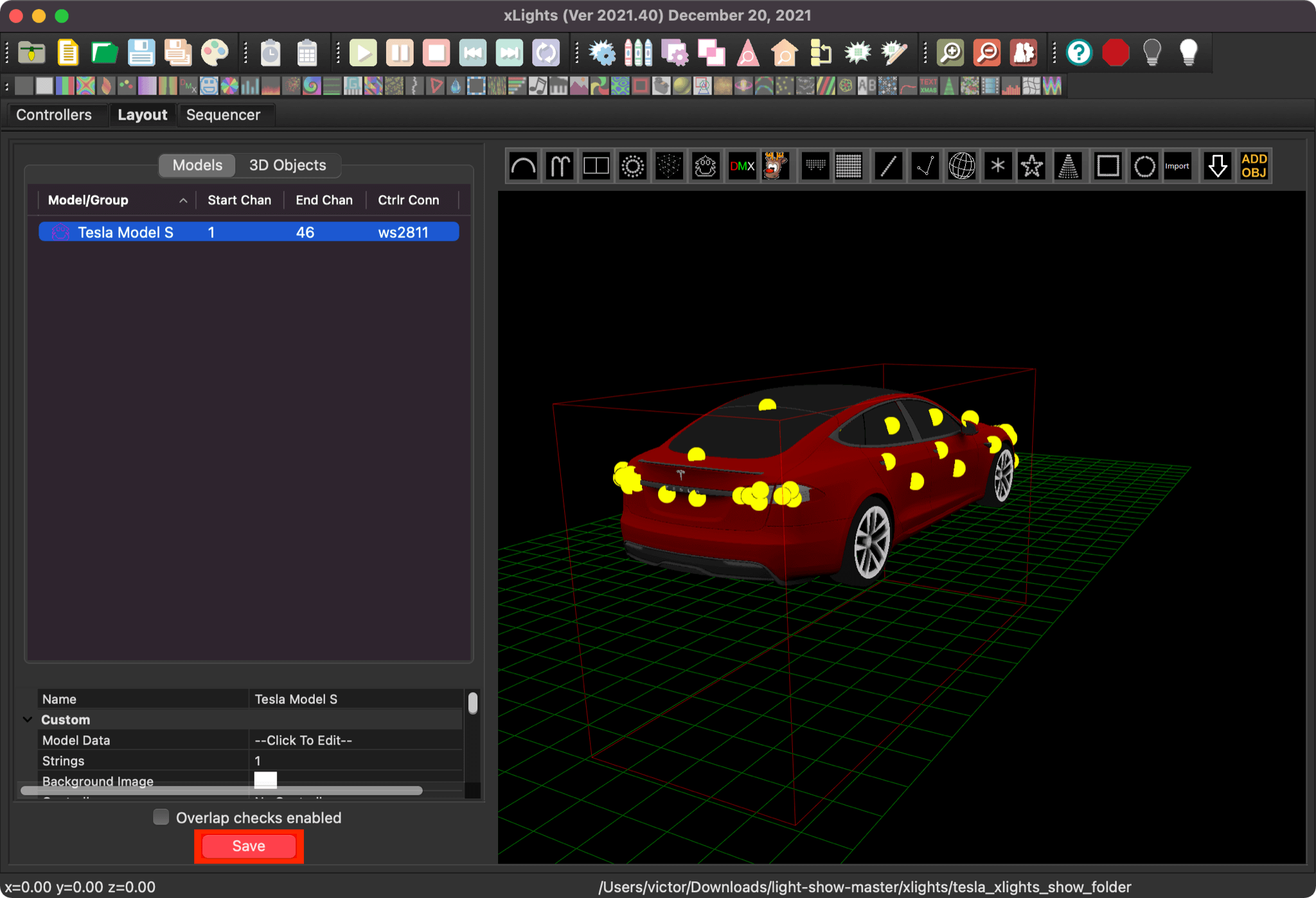Click the Start Chan column header

point(240,200)
